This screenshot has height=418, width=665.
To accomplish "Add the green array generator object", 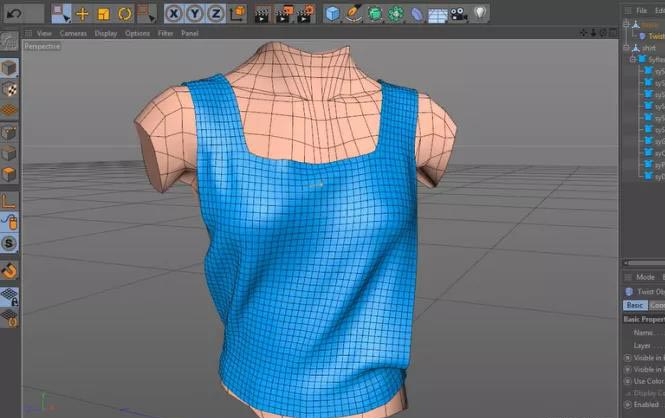I will click(x=395, y=14).
